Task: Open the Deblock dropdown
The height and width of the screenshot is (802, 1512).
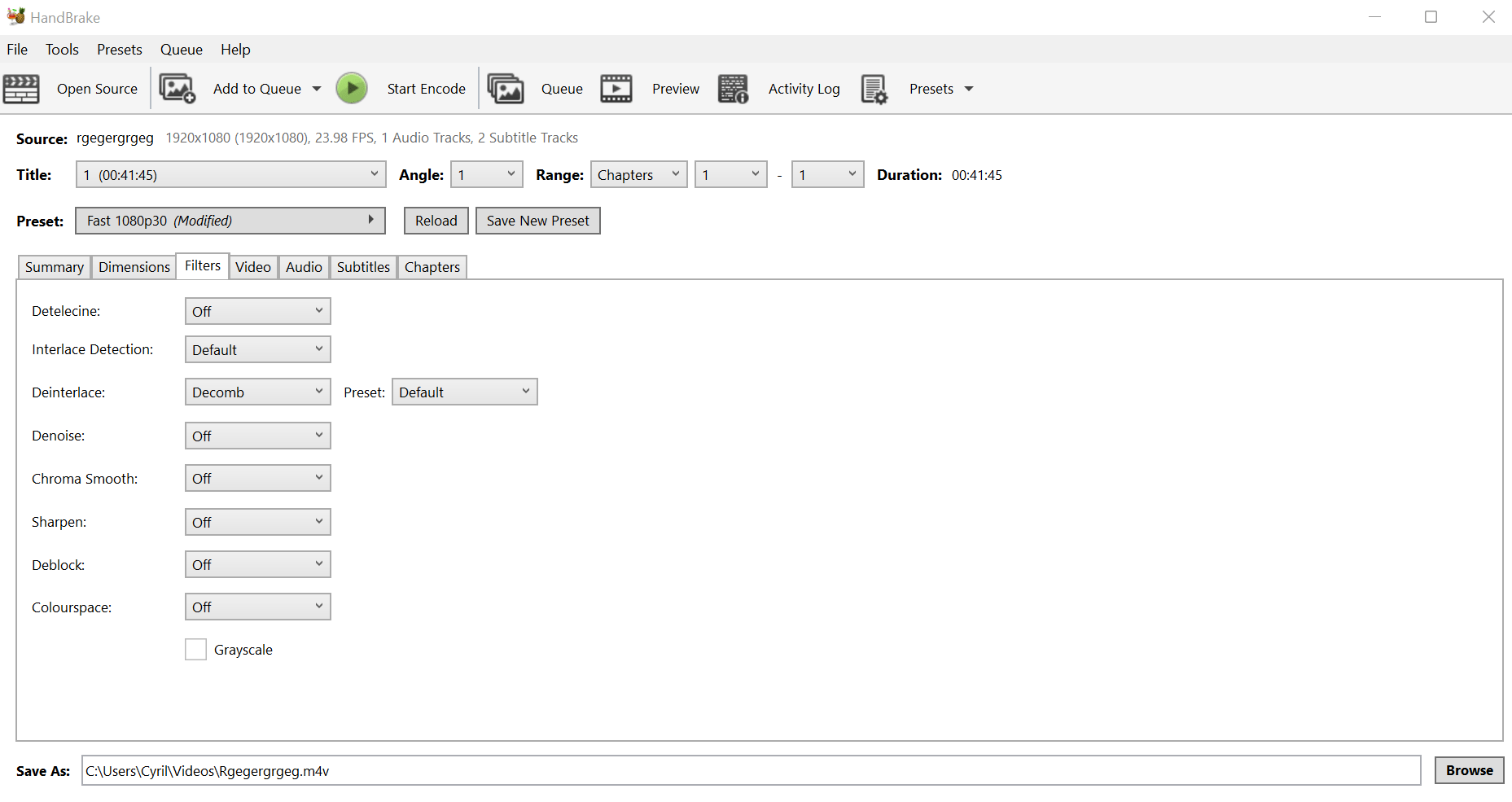Action: click(x=258, y=564)
